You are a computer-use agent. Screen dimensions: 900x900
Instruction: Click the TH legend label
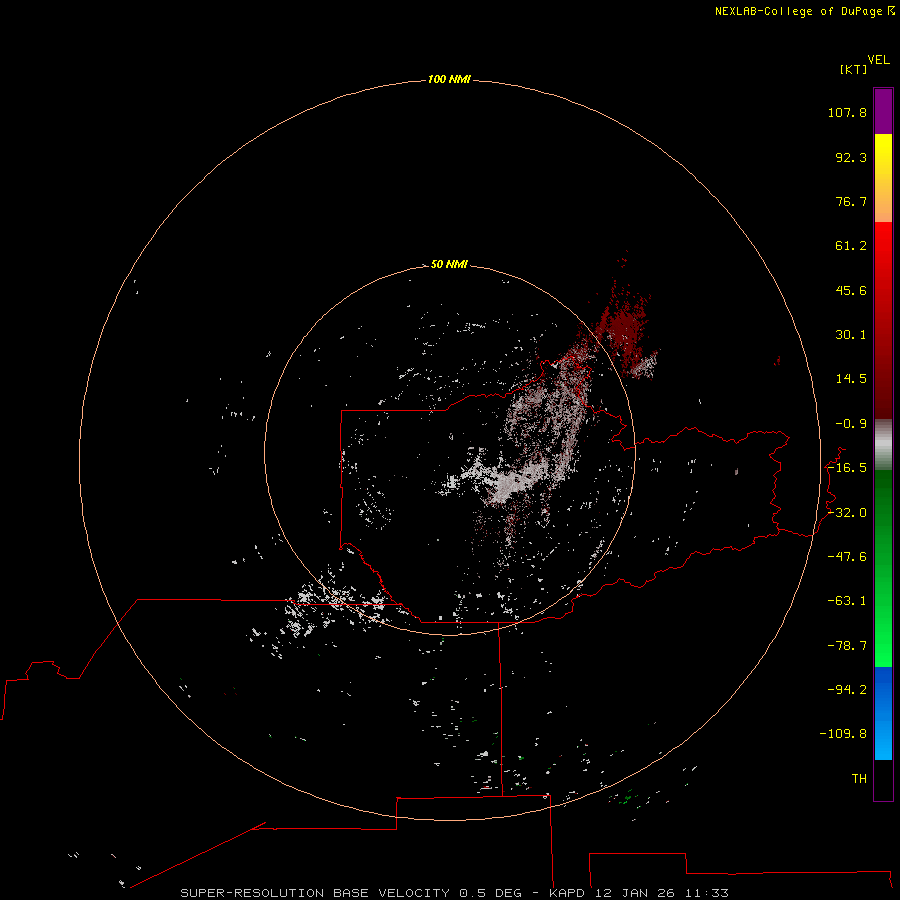(859, 779)
